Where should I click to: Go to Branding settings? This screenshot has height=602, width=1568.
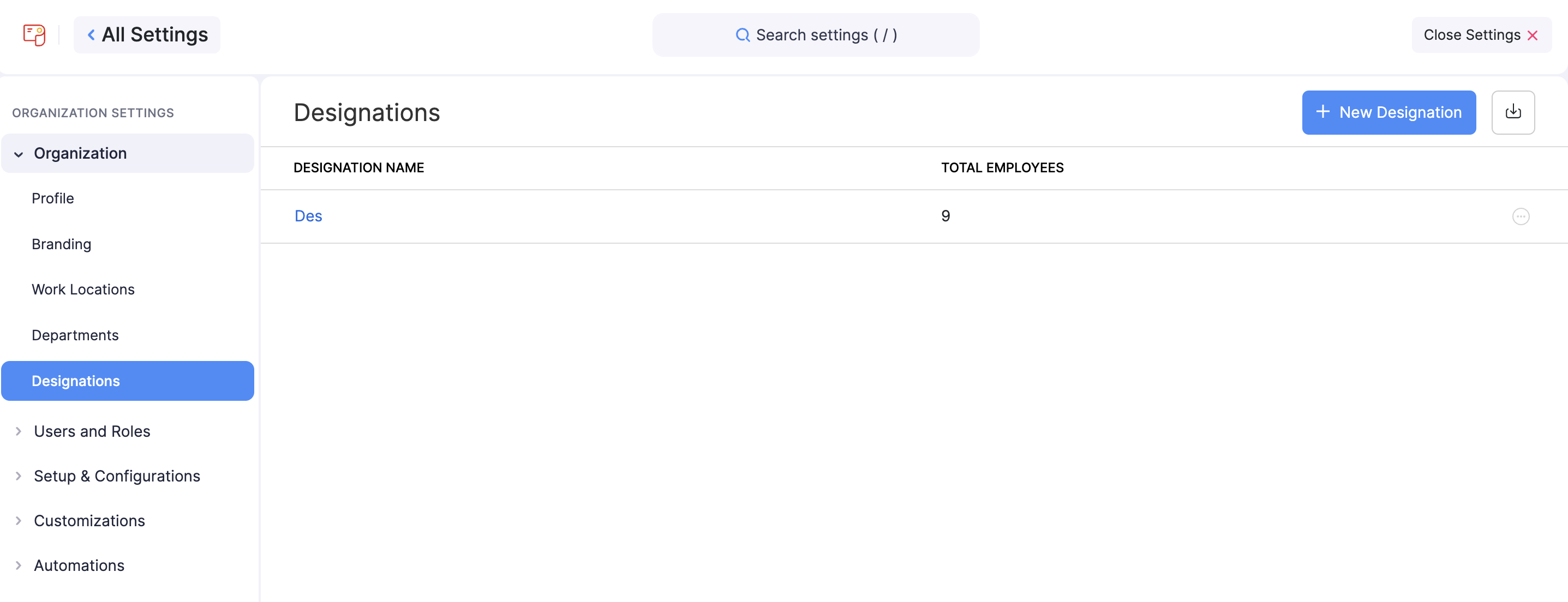[x=62, y=244]
